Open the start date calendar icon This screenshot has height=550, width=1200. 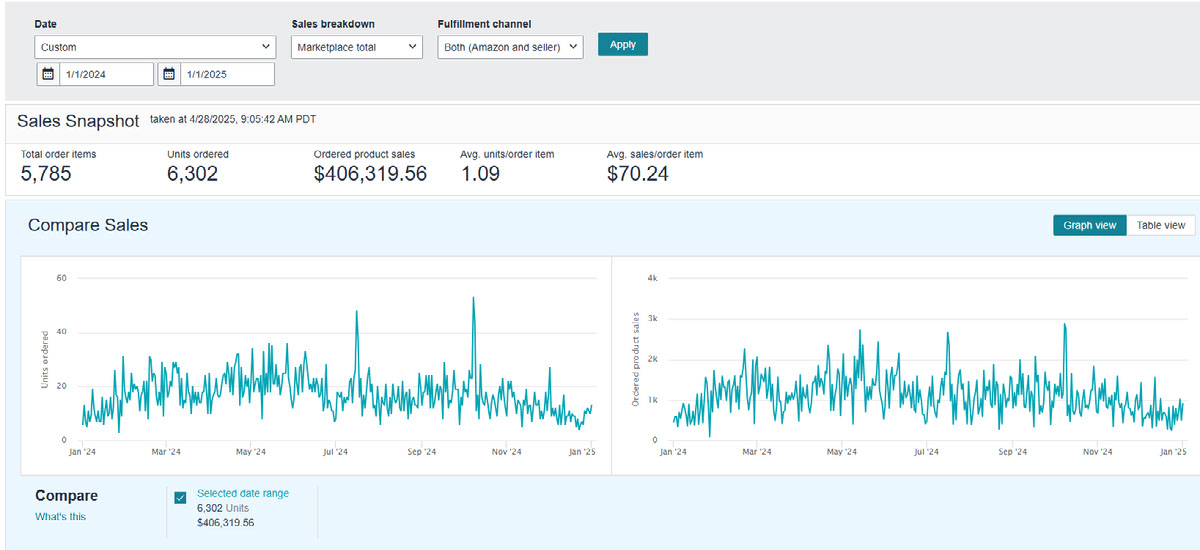click(x=48, y=74)
